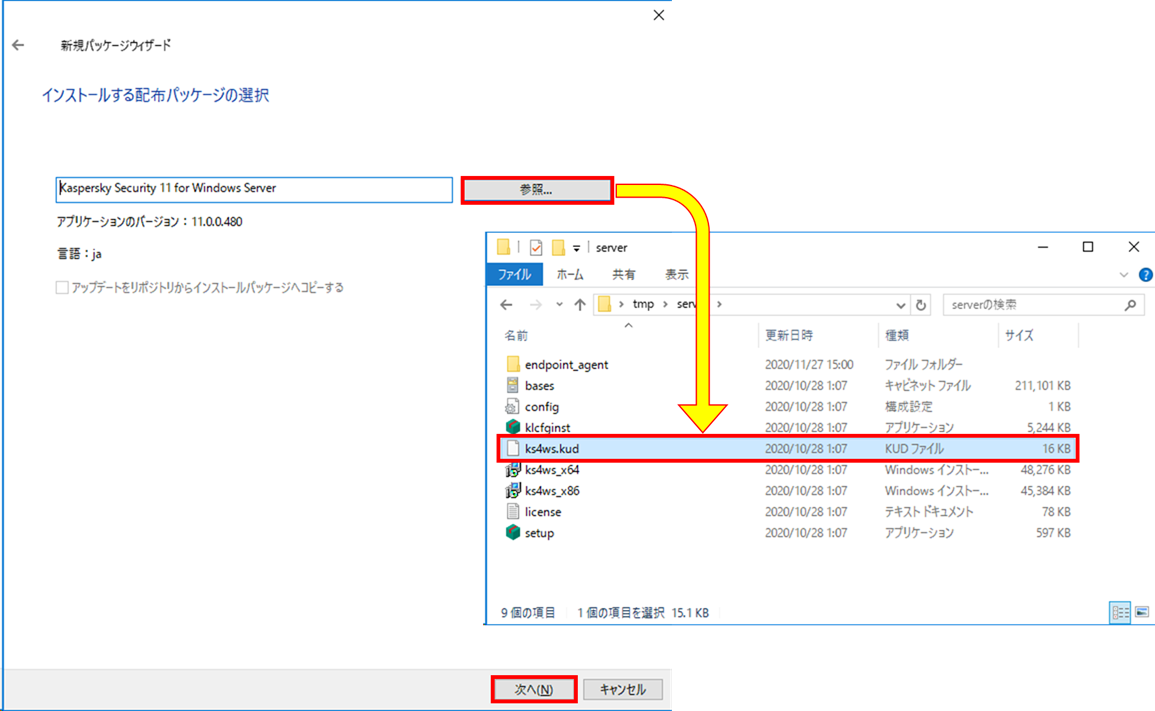This screenshot has width=1155, height=711.
Task: Select the bases file name
Action: [539, 385]
